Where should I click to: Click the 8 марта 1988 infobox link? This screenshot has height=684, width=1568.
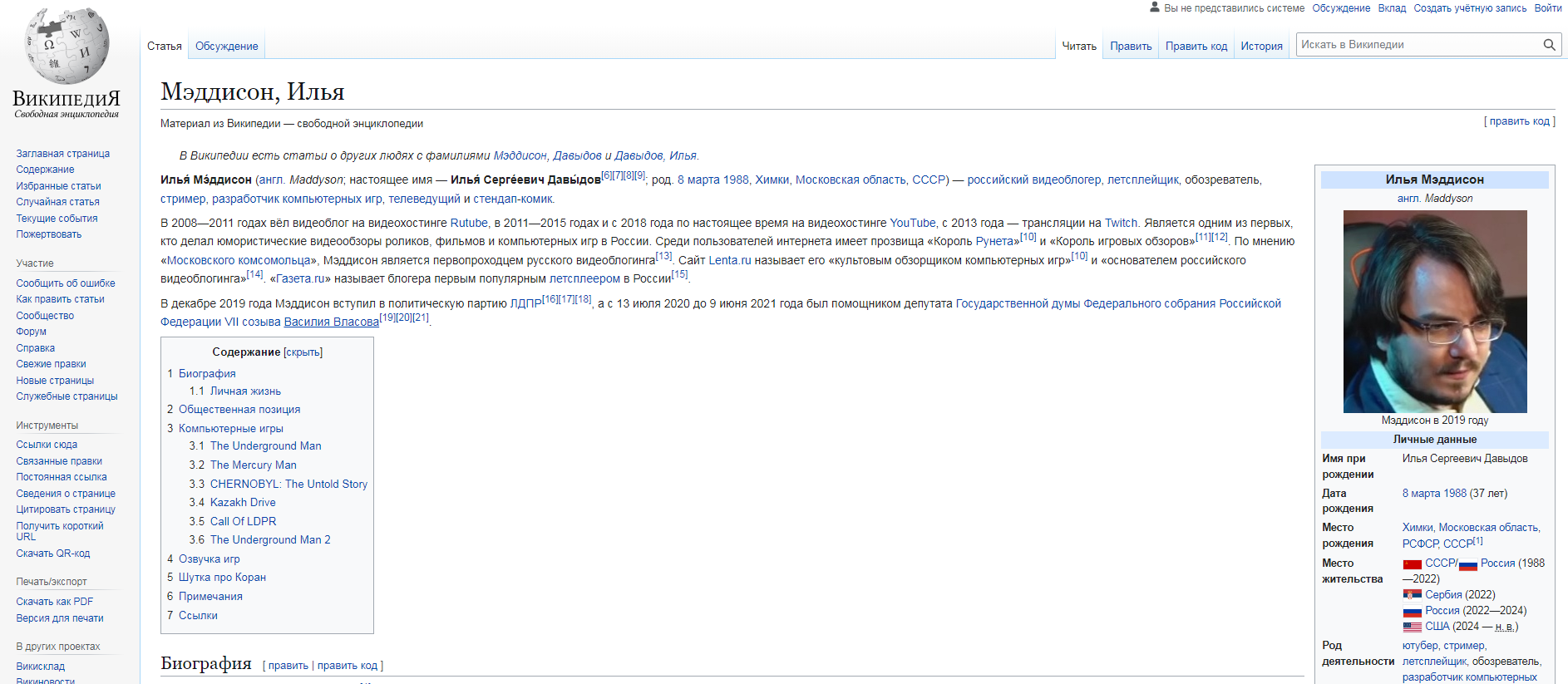pyautogui.click(x=1434, y=494)
